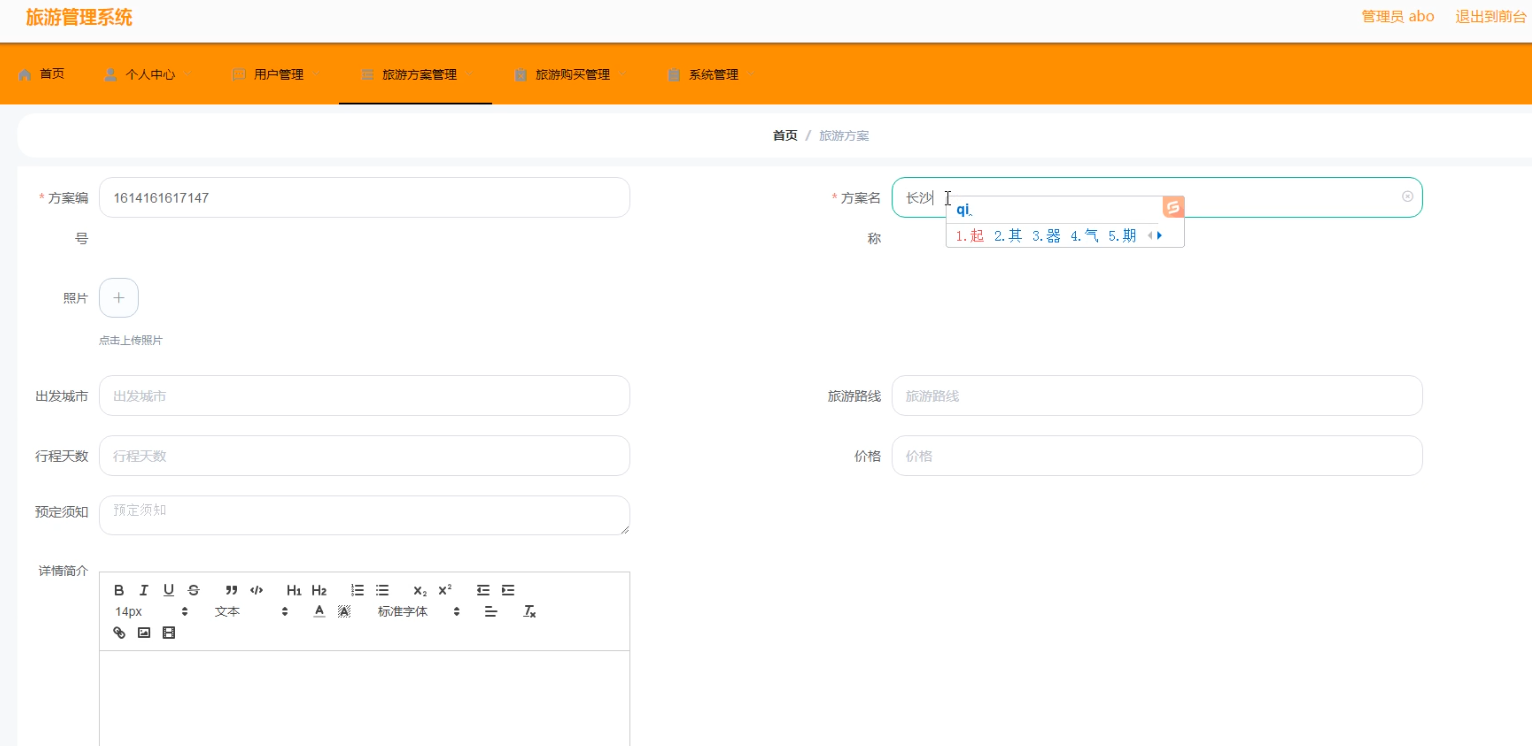Focus the 旅游路线 input field
This screenshot has width=1532, height=746.
1157,396
